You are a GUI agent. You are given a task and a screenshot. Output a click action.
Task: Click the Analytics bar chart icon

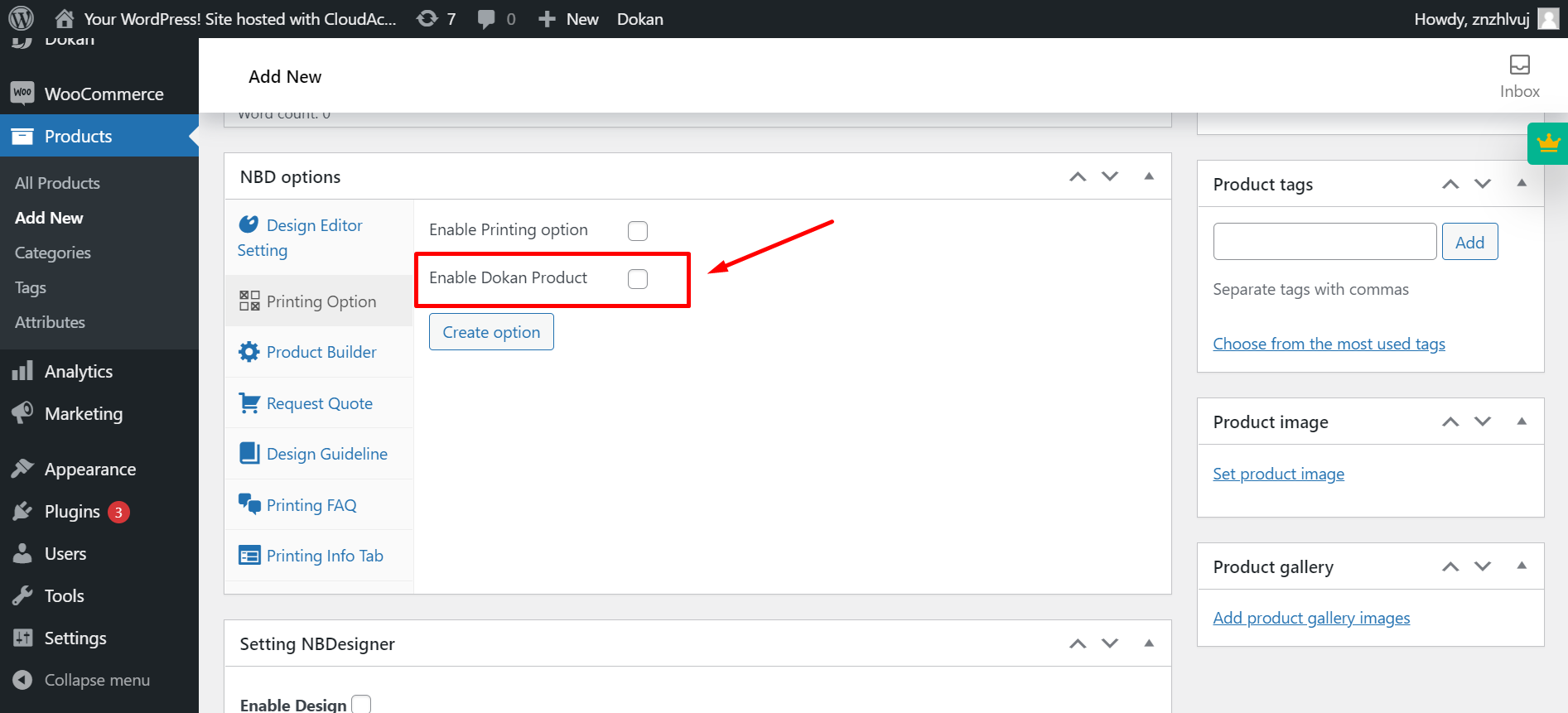click(x=22, y=371)
